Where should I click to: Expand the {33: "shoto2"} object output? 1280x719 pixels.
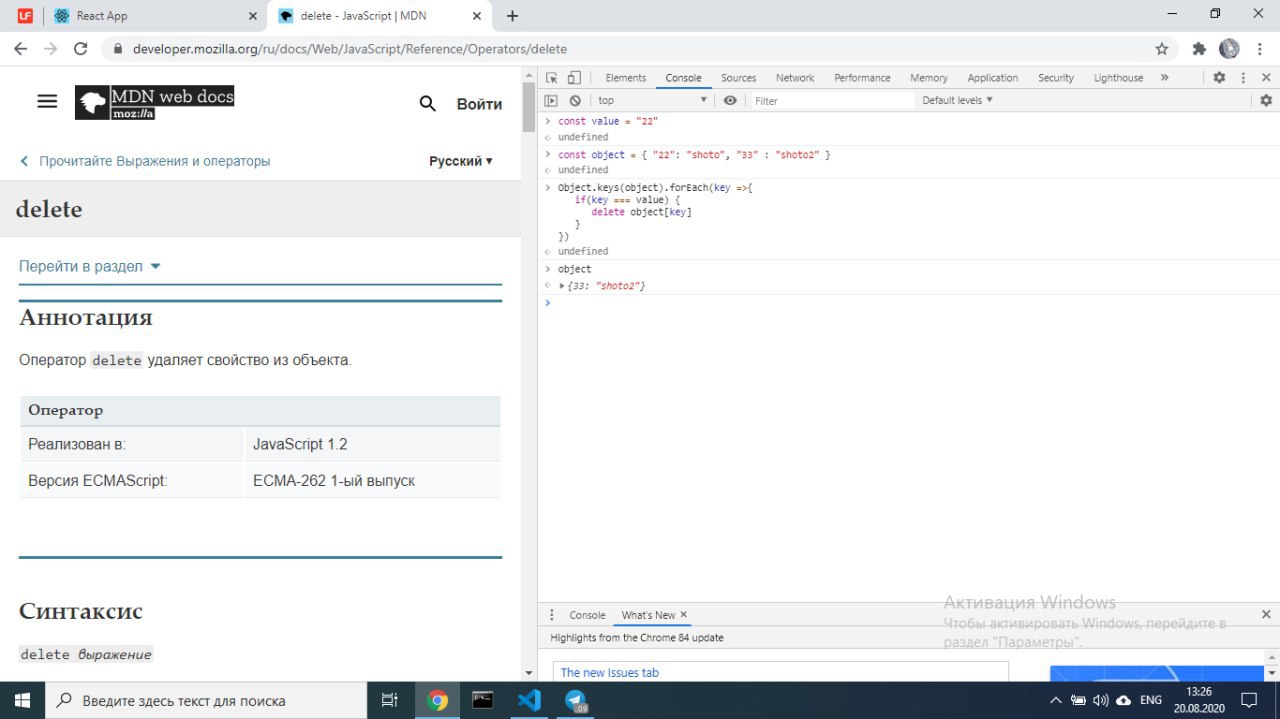[x=562, y=286]
